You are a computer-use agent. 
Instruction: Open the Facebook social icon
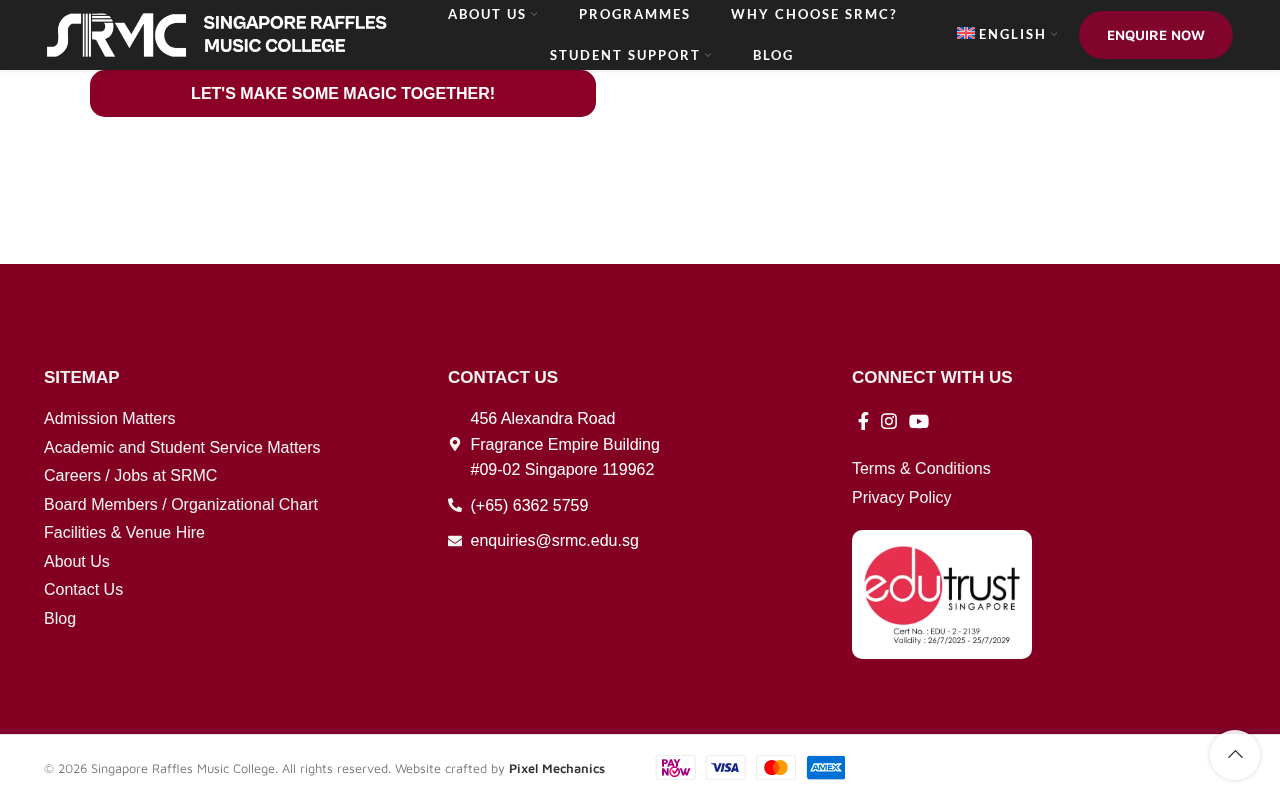pos(863,421)
